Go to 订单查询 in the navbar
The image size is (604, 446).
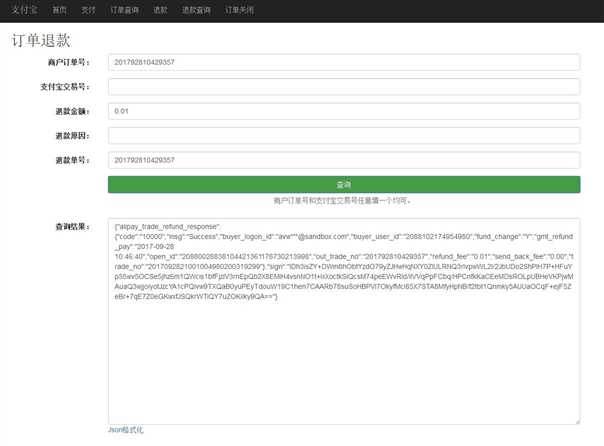tap(124, 10)
